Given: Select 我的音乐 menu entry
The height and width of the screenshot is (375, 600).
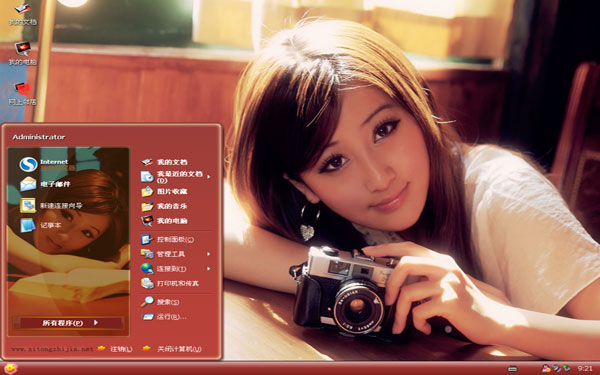Looking at the screenshot, I should (164, 206).
